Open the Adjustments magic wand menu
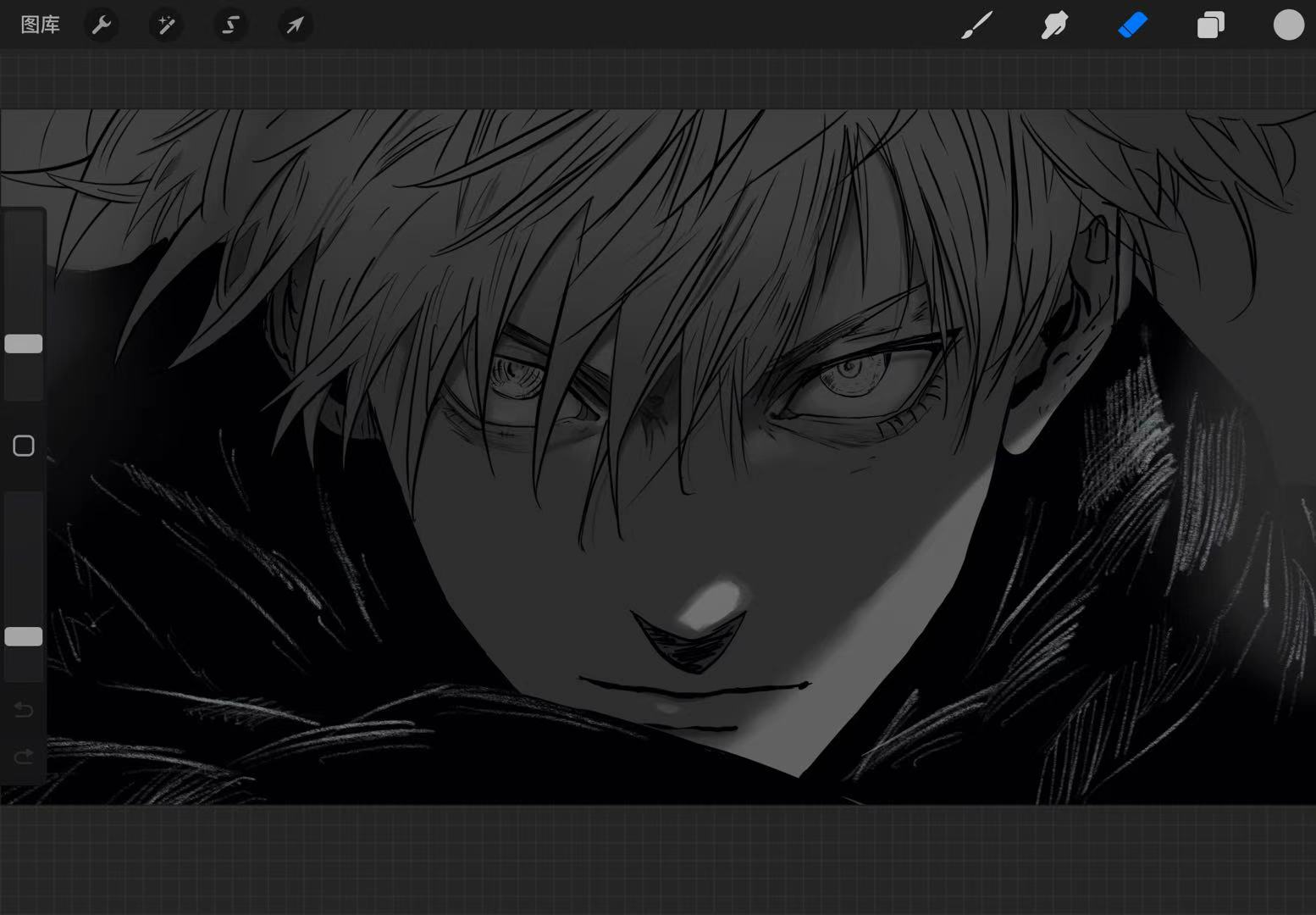 pos(166,25)
